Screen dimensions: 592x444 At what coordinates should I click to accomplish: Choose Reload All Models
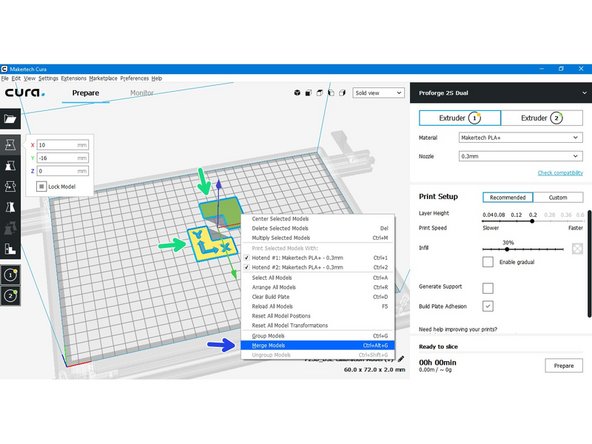pyautogui.click(x=318, y=306)
